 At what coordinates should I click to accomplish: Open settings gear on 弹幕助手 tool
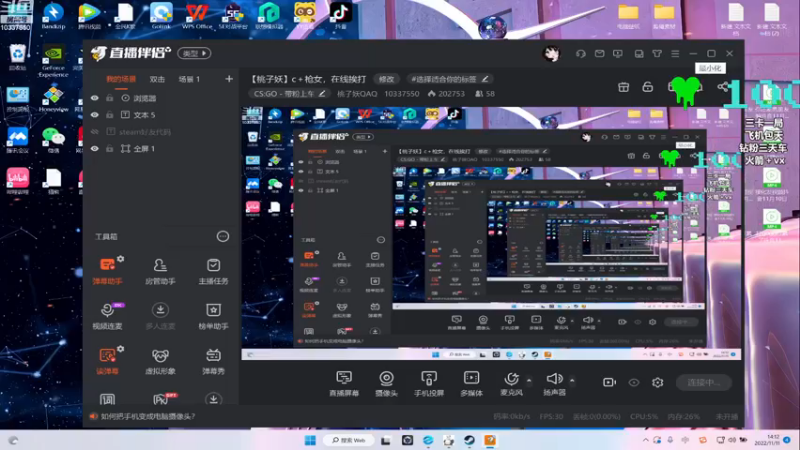click(x=120, y=259)
